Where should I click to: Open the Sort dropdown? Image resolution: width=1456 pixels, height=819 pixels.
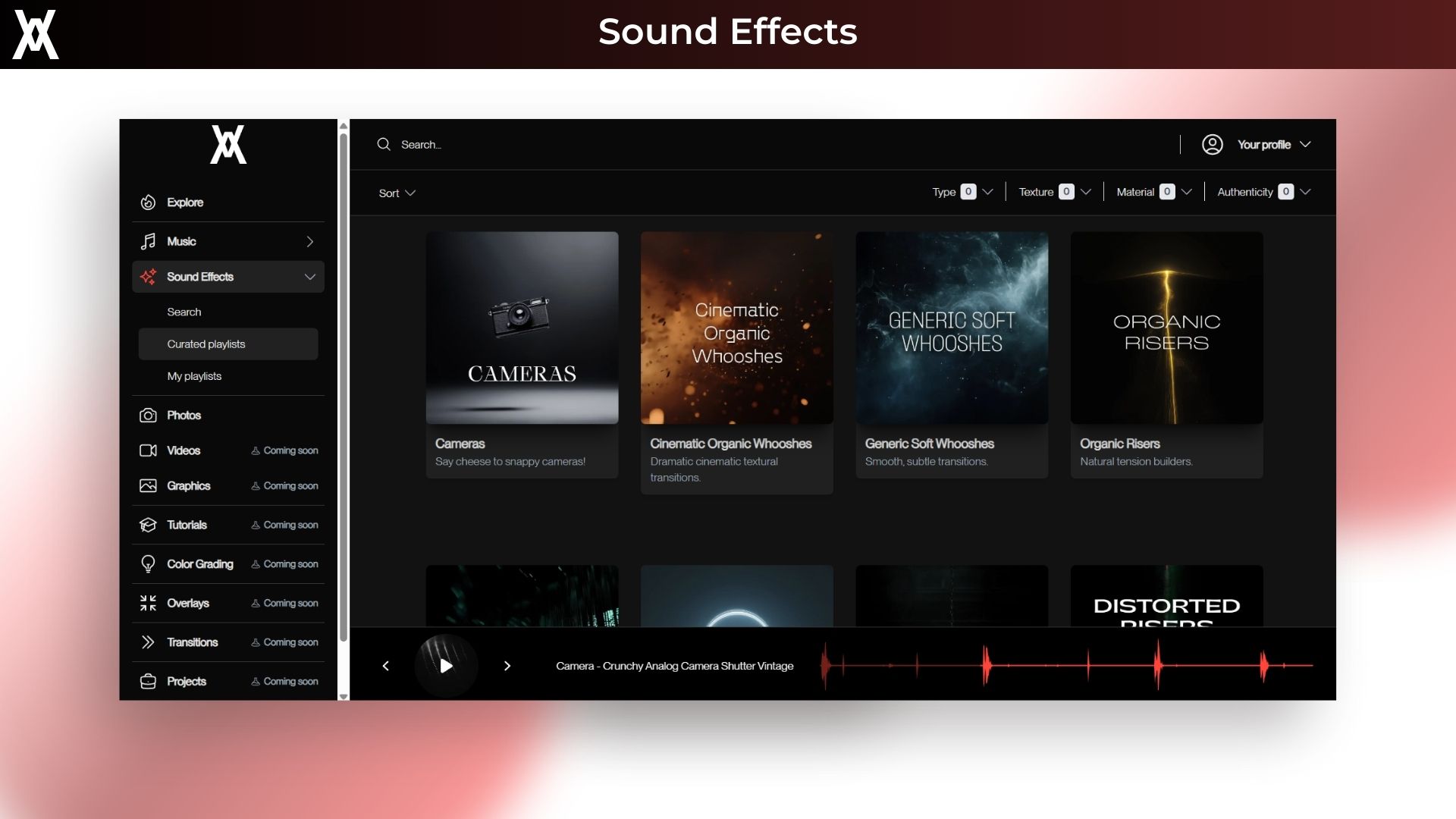(397, 193)
